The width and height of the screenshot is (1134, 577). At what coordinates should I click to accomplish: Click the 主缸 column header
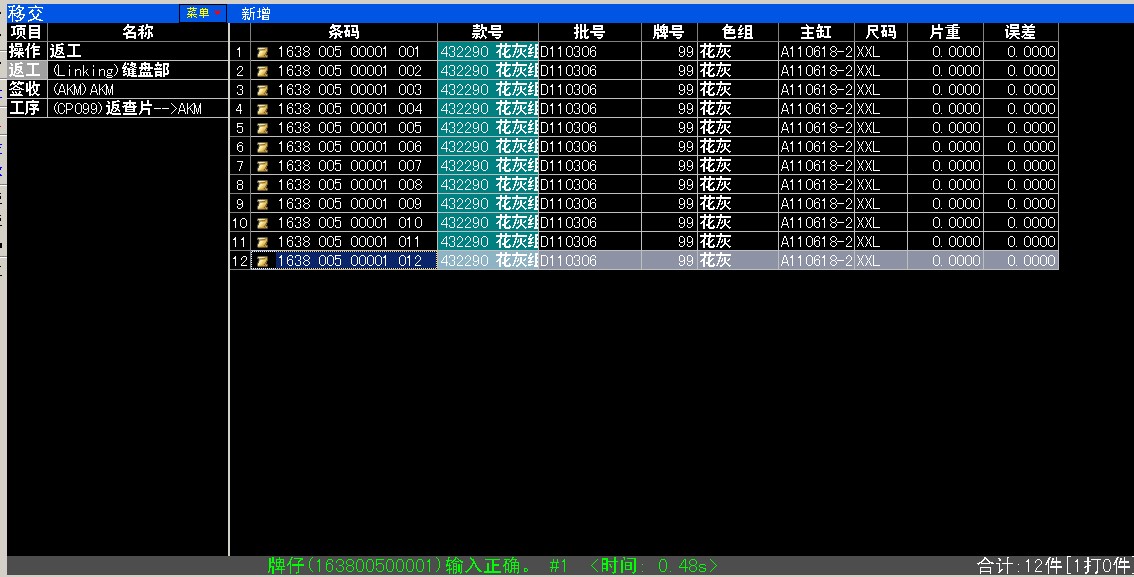816,32
